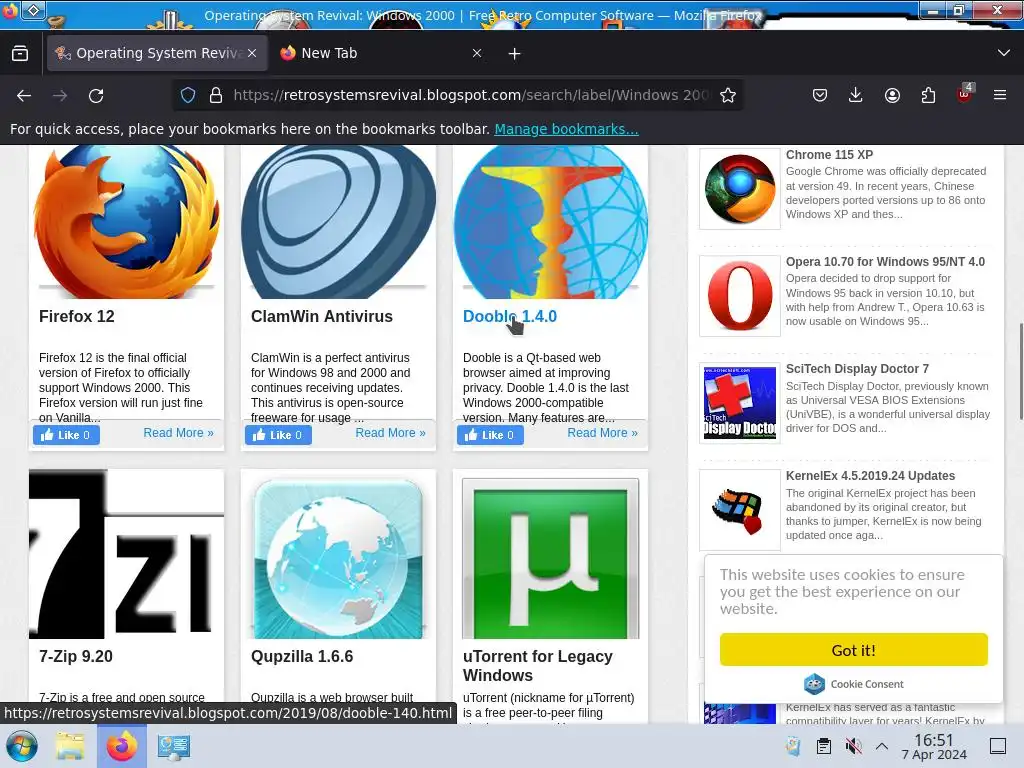
Task: Open the ClamWin Antivirus post title
Action: (x=322, y=316)
